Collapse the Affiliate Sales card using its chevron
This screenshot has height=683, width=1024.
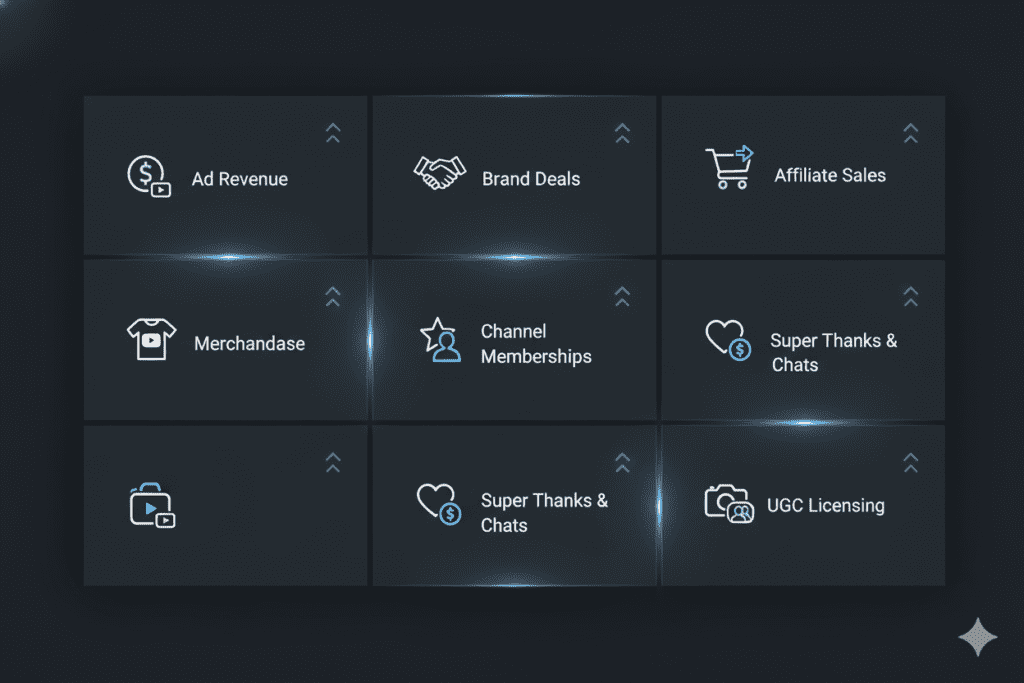tap(910, 133)
